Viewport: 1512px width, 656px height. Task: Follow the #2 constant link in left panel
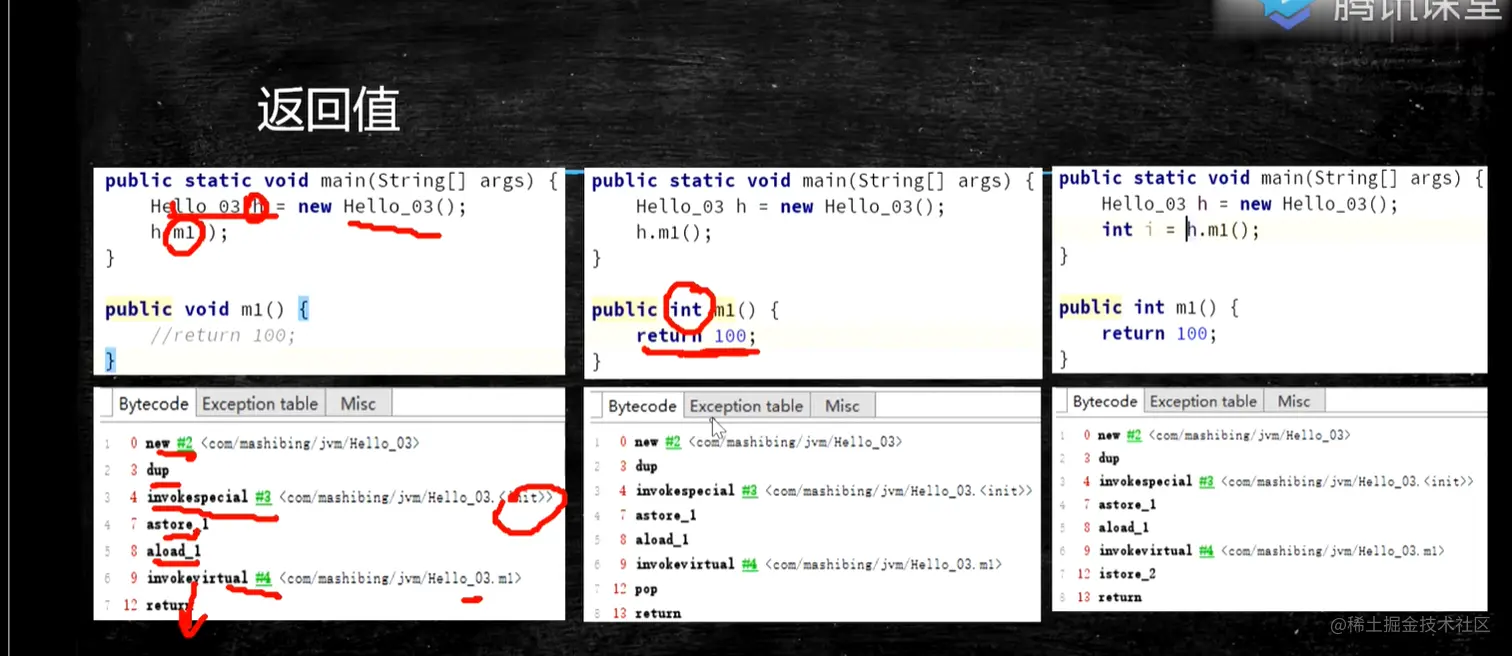point(185,443)
